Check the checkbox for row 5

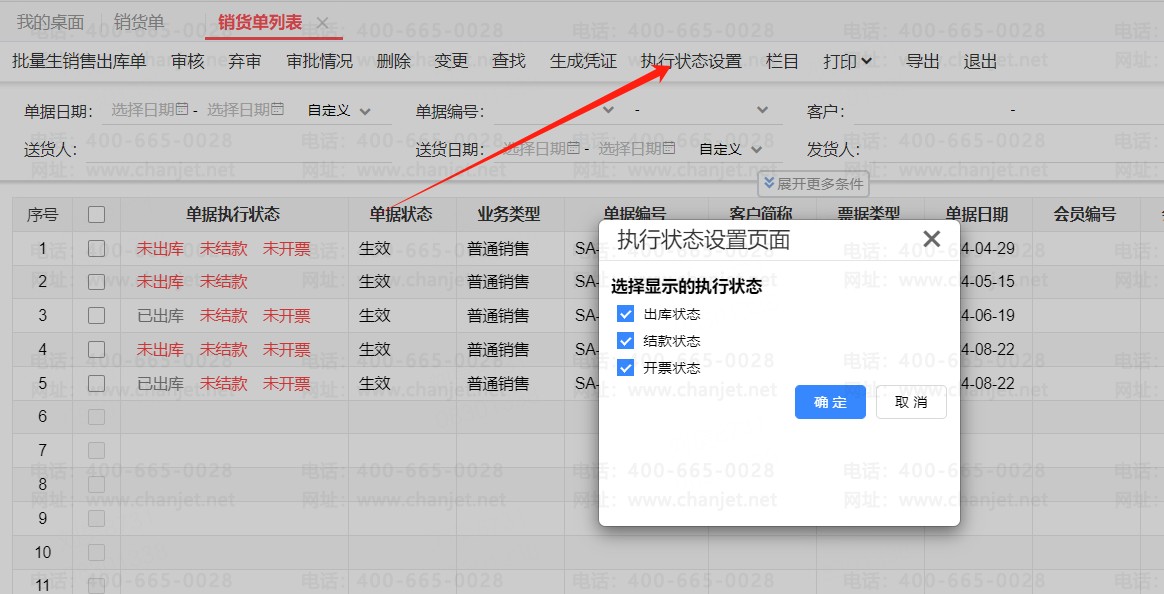97,383
